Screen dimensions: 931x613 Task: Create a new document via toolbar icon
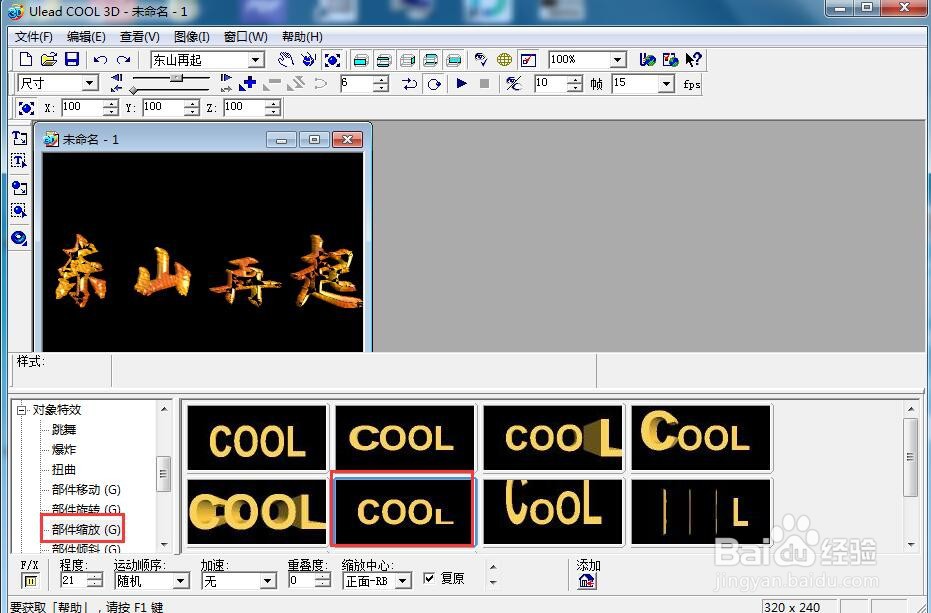(x=26, y=59)
